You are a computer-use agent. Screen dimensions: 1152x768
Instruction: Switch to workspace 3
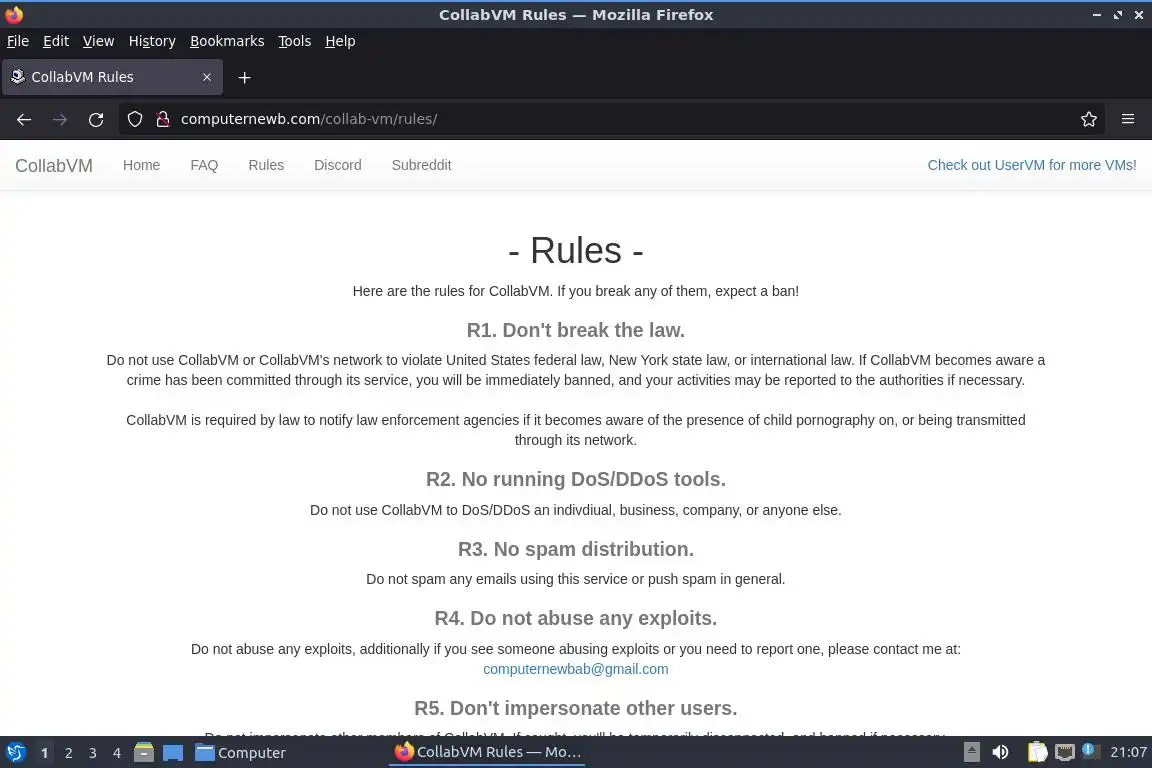(x=93, y=753)
